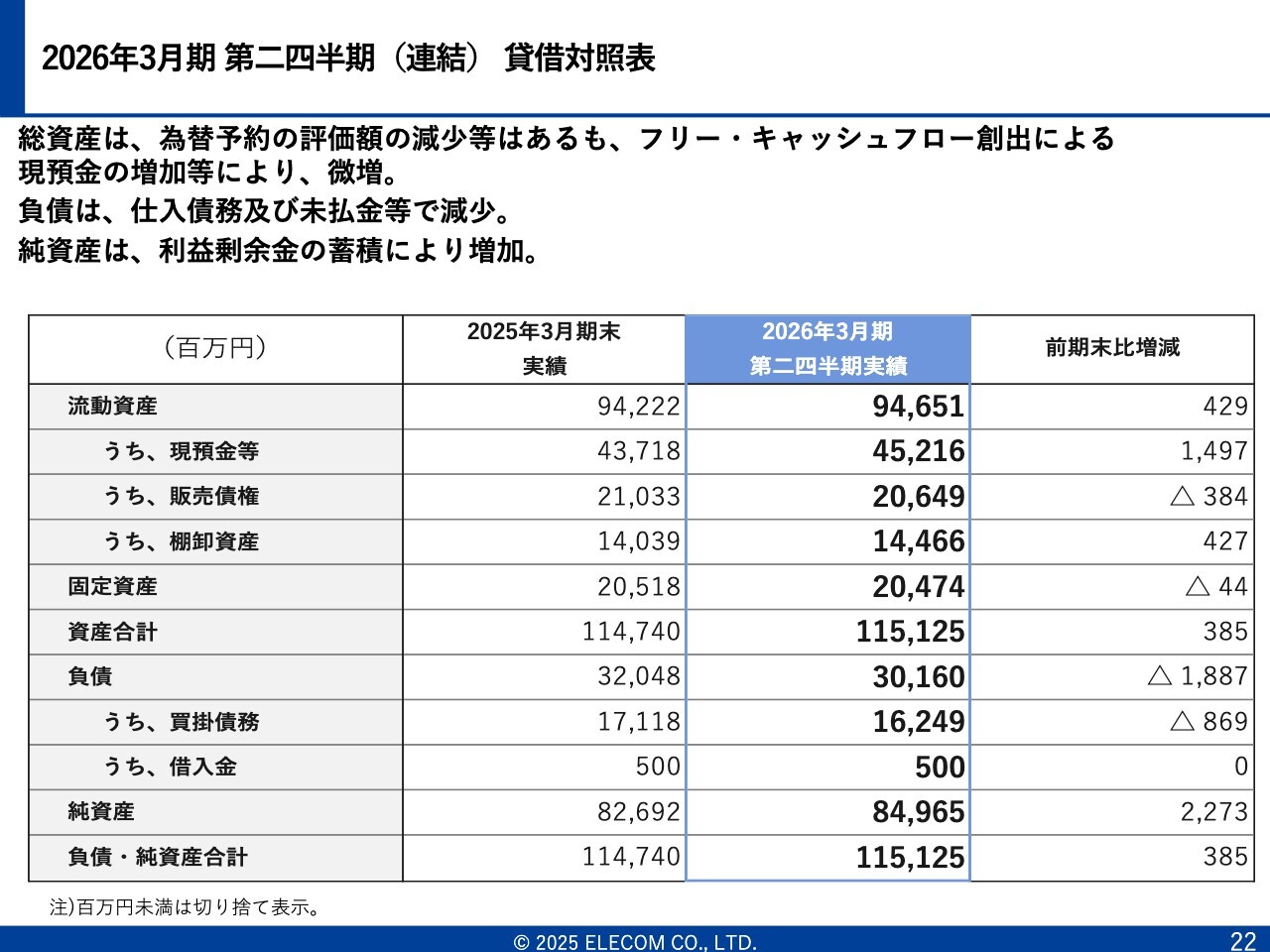Click the 固定資産 row label
Image resolution: width=1270 pixels, height=952 pixels.
coord(112,587)
